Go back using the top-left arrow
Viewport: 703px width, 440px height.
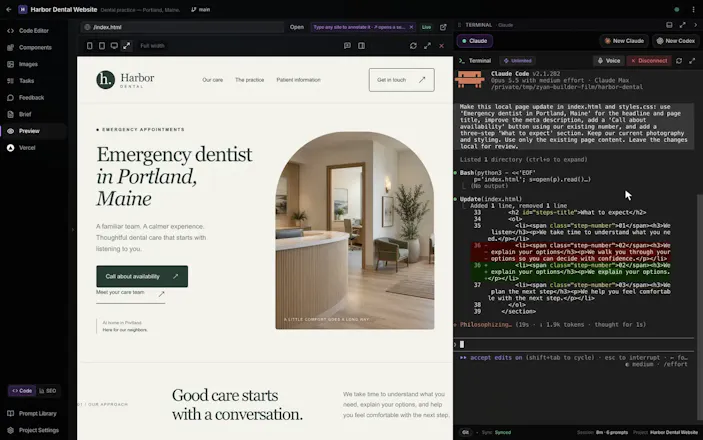click(9, 9)
